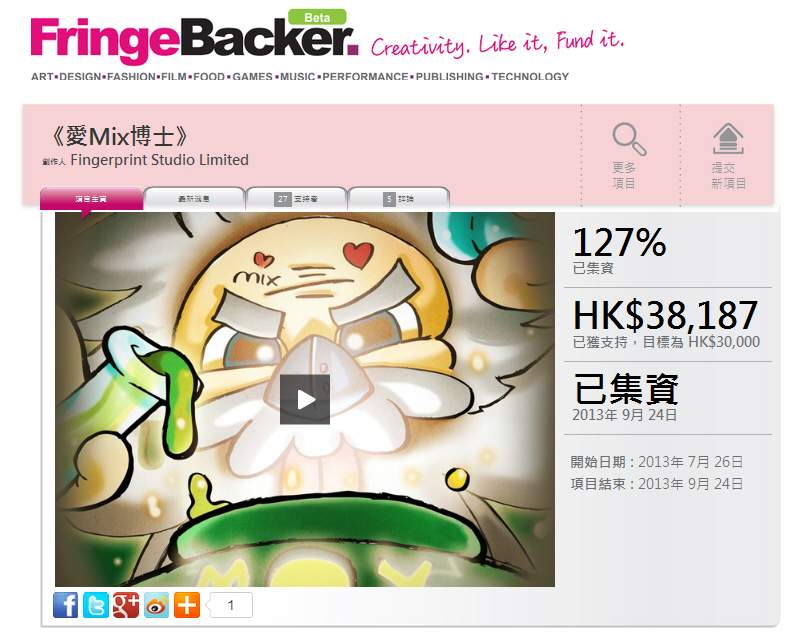Click the 127% funded figure
The height and width of the screenshot is (633, 804).
point(619,242)
